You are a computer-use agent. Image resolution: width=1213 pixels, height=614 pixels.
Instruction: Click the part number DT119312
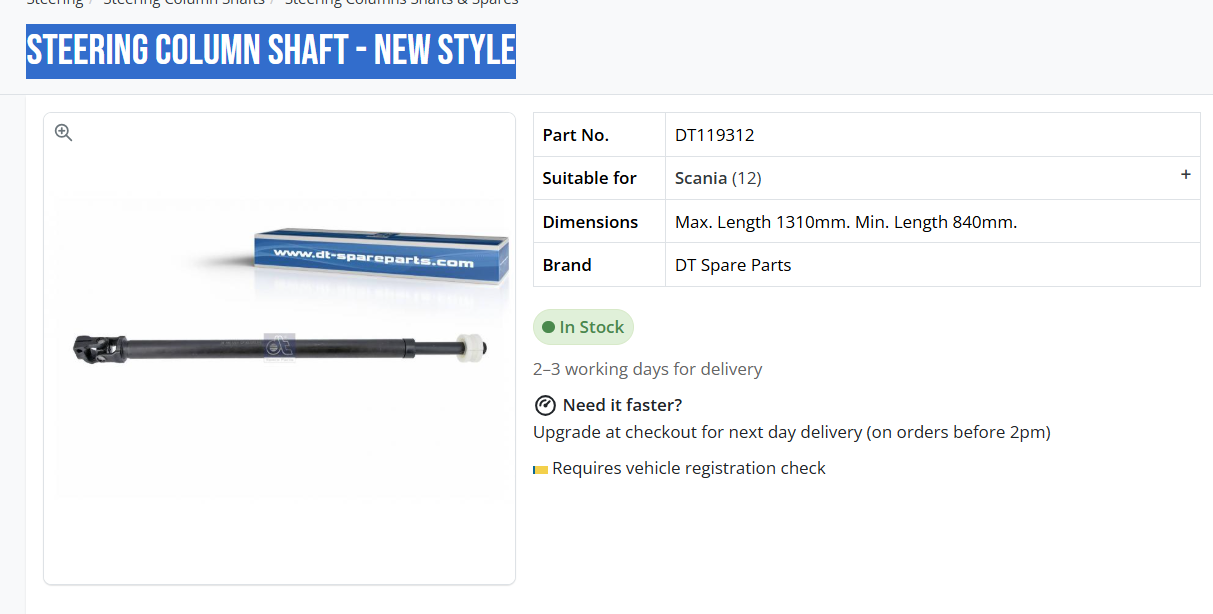[714, 135]
